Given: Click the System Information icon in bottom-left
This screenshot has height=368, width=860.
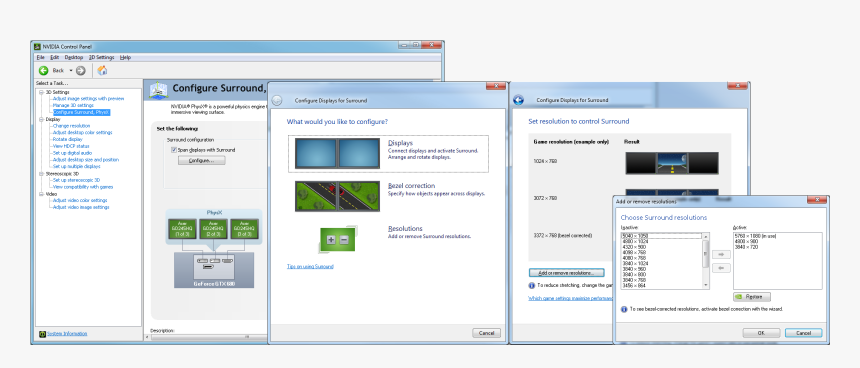Looking at the screenshot, I should coord(42,334).
